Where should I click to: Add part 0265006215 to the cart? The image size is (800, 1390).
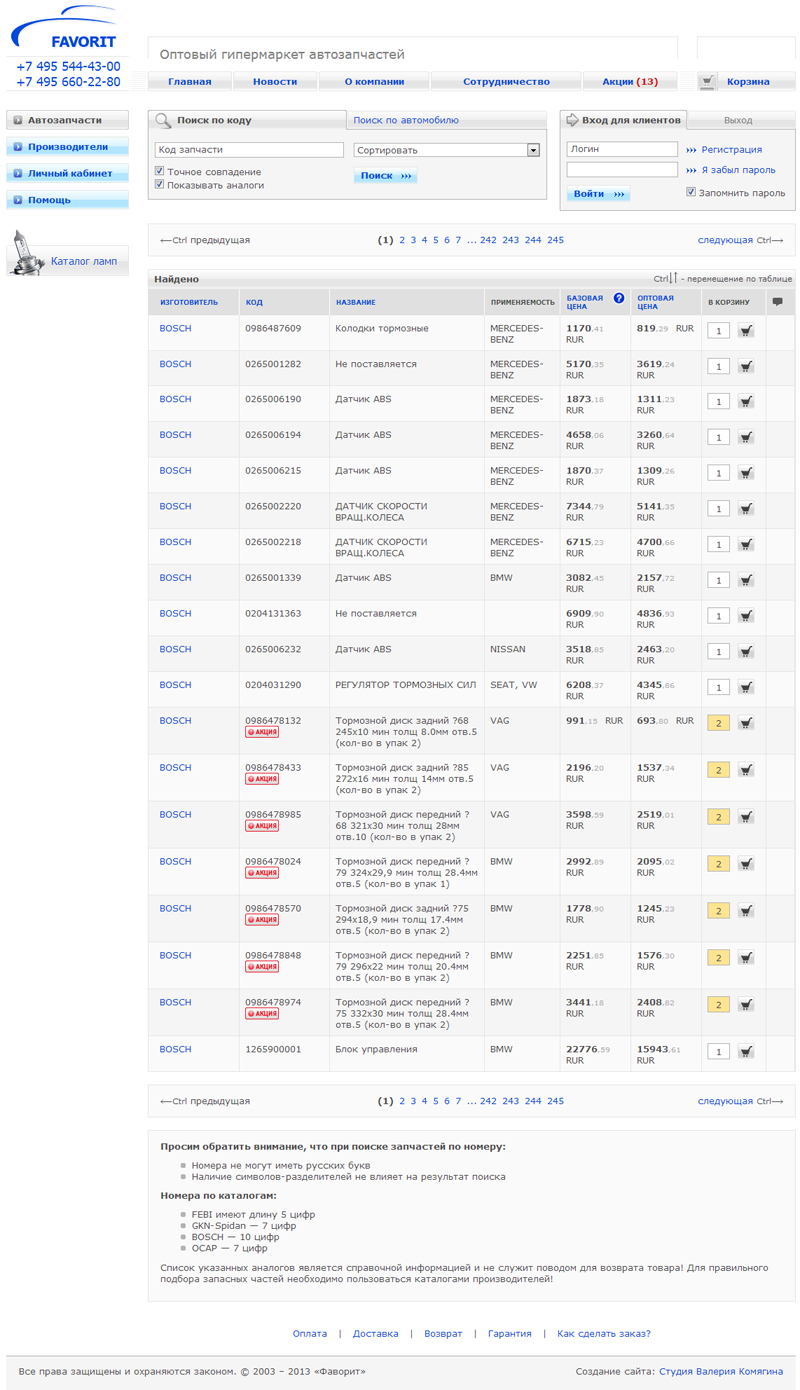pyautogui.click(x=746, y=474)
